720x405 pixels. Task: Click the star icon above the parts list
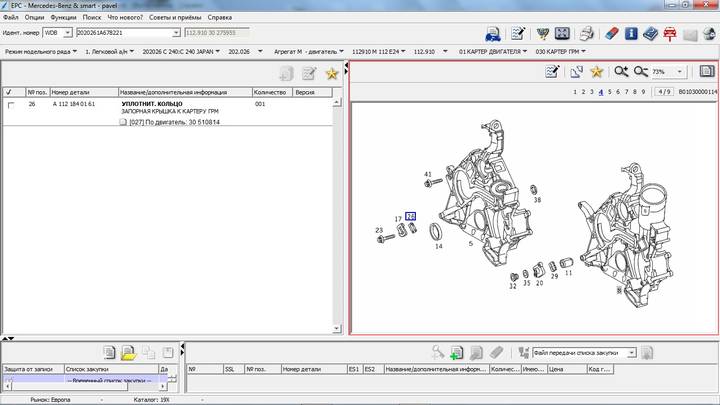pos(331,73)
